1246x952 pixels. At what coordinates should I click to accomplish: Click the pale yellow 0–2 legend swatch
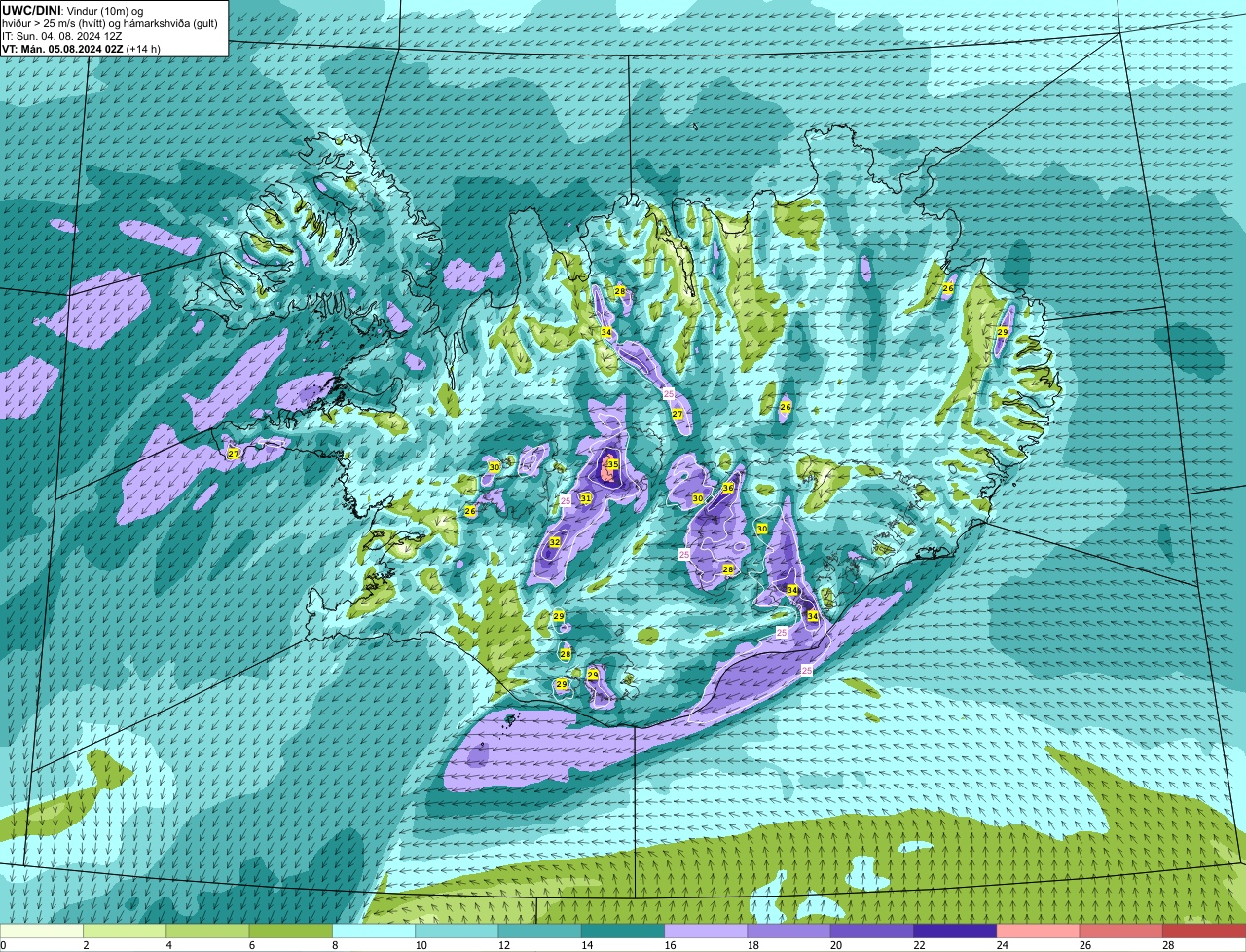(42, 931)
